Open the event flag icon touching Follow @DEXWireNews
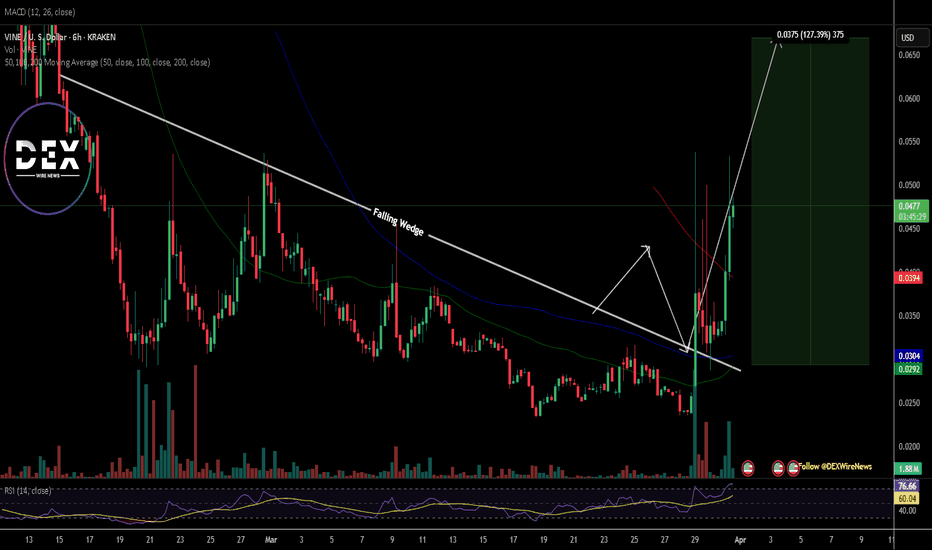Image resolution: width=932 pixels, height=550 pixels. 793,469
